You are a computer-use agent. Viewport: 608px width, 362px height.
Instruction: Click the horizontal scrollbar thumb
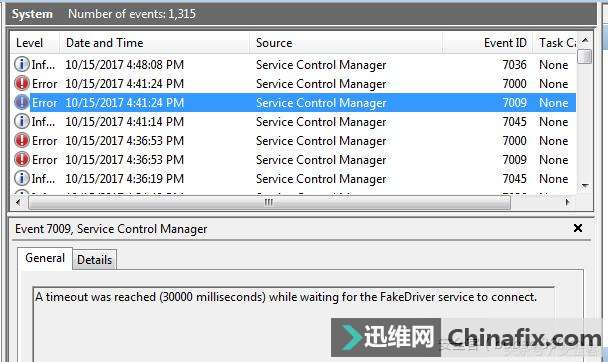pyautogui.click(x=269, y=202)
